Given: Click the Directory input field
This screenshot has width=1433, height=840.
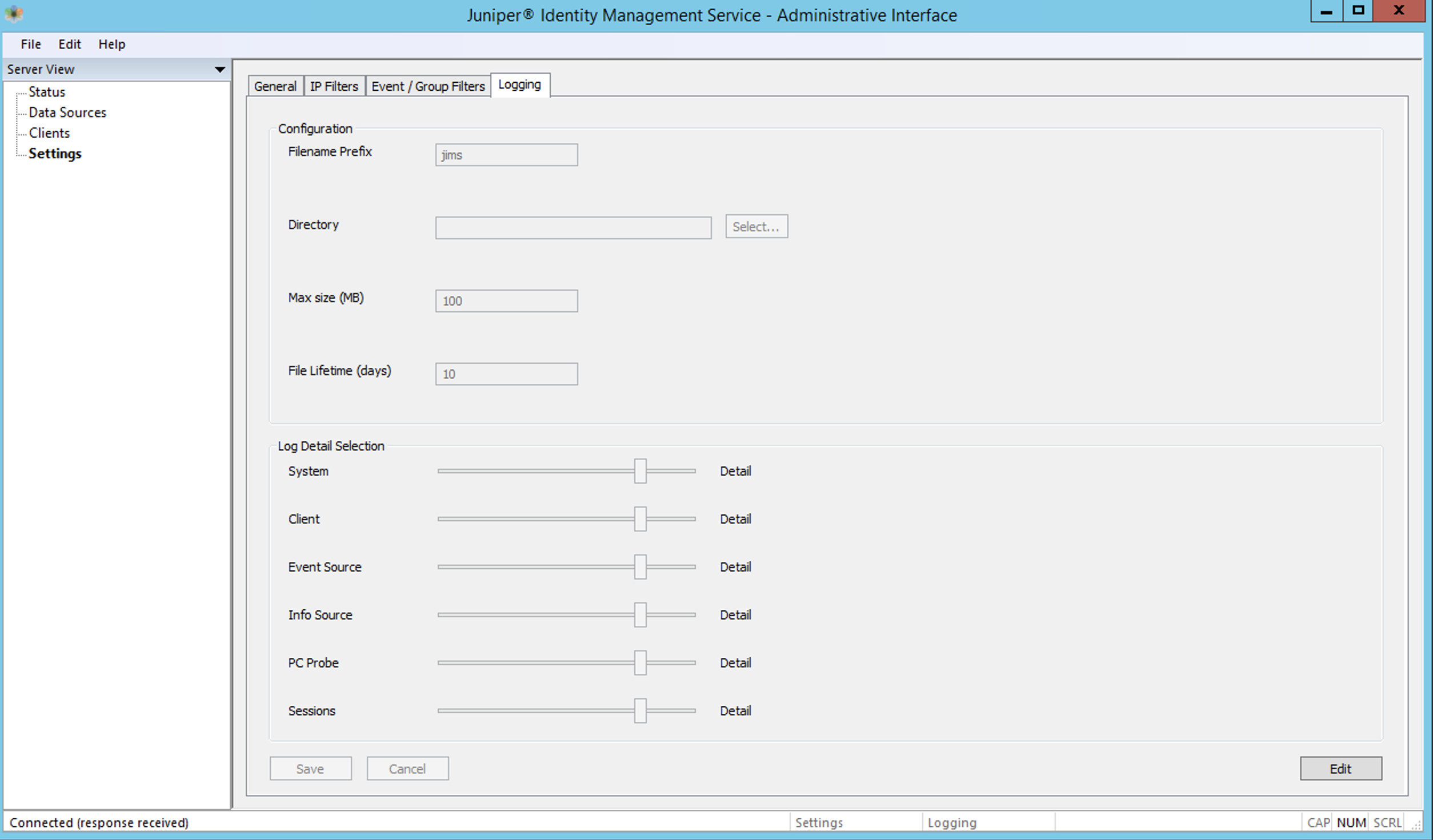Looking at the screenshot, I should [573, 228].
